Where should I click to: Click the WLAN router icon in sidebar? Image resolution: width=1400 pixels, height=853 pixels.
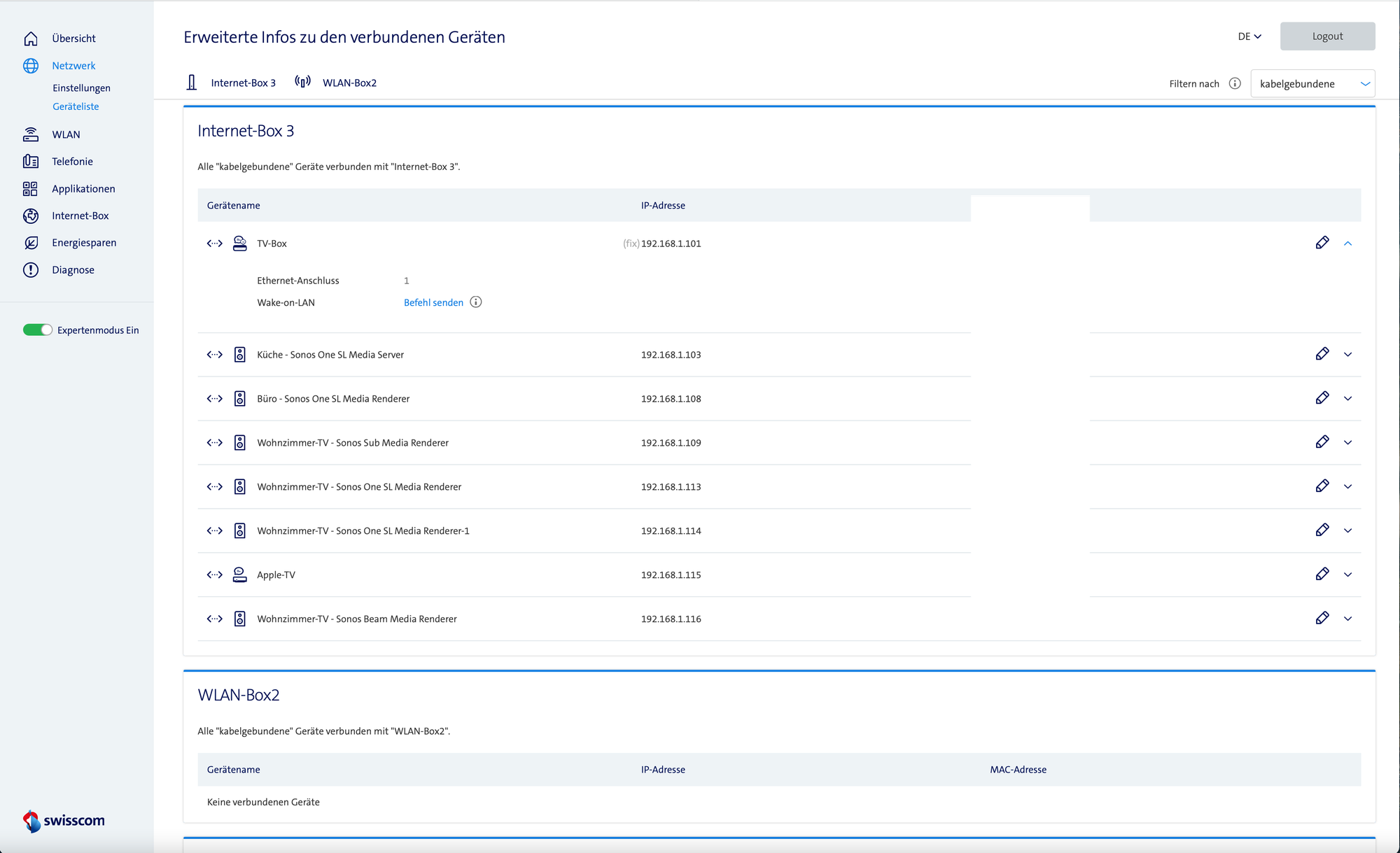(x=31, y=134)
